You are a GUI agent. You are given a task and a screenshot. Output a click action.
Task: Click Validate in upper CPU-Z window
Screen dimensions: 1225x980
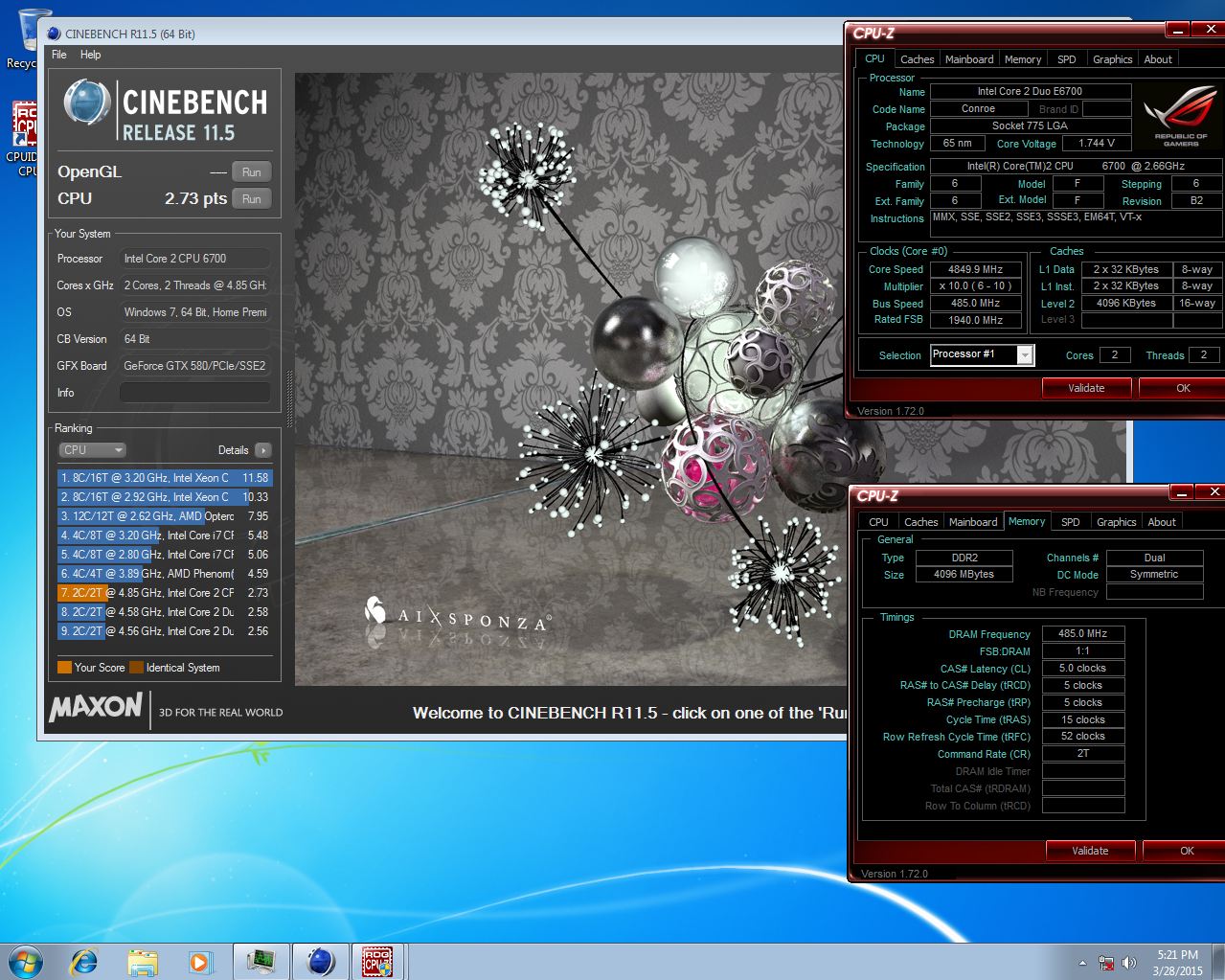click(1086, 388)
